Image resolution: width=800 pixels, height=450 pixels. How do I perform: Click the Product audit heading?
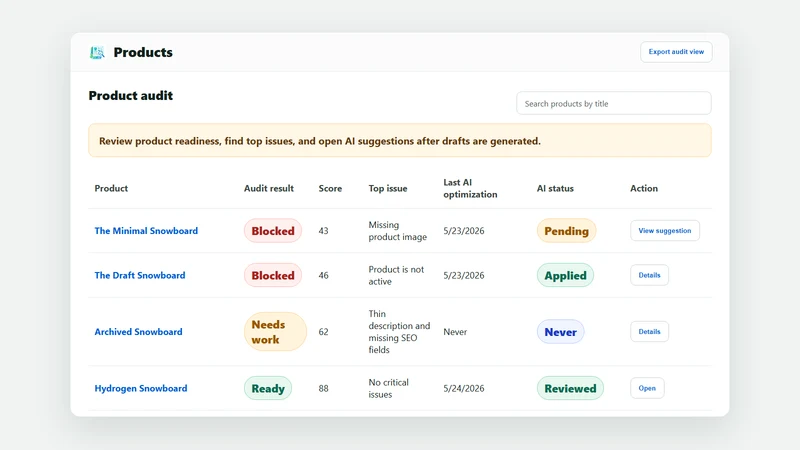pyautogui.click(x=131, y=95)
